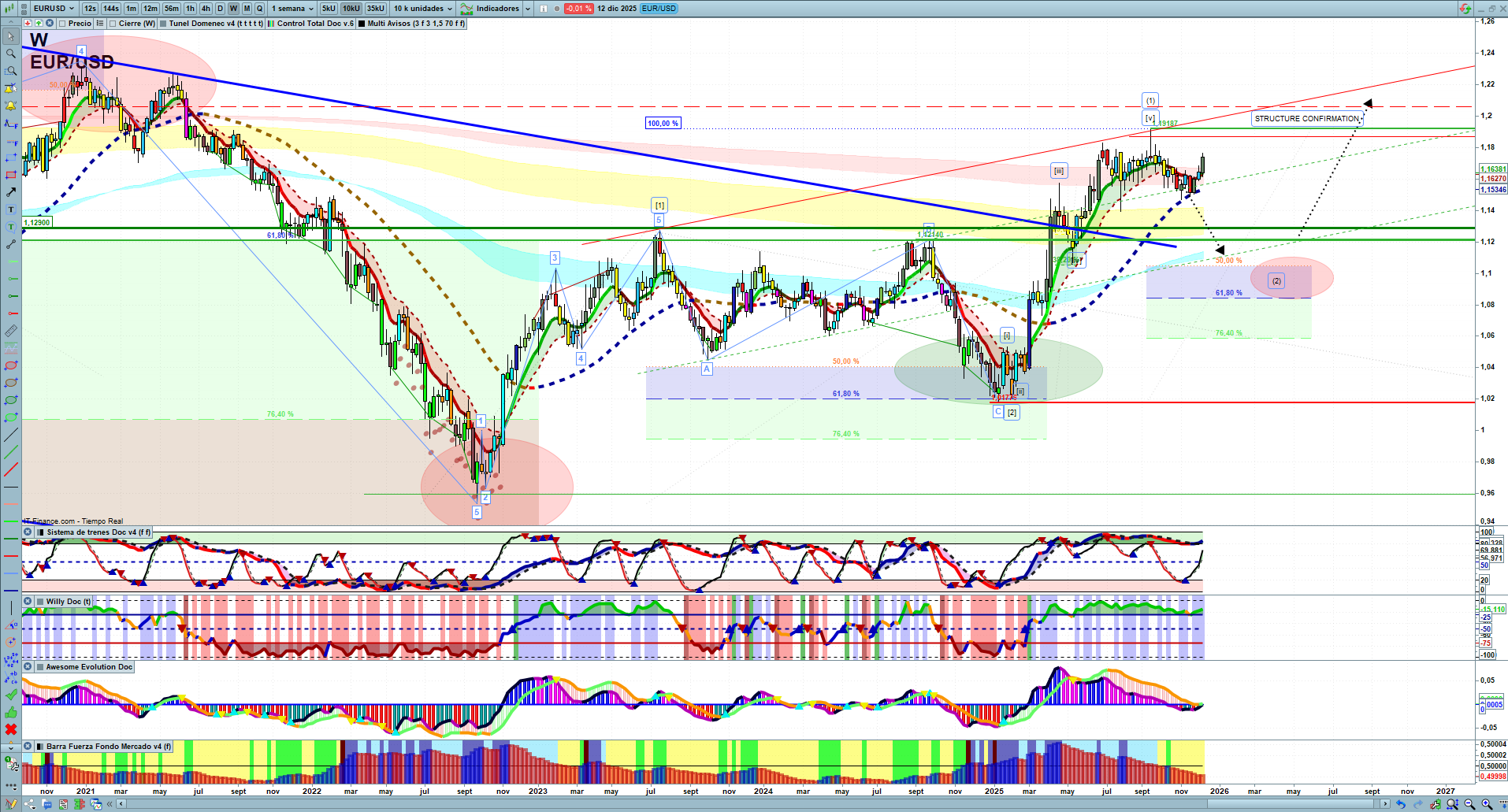The image size is (1508, 812).
Task: Select the square text T tool
Action: tap(11, 209)
